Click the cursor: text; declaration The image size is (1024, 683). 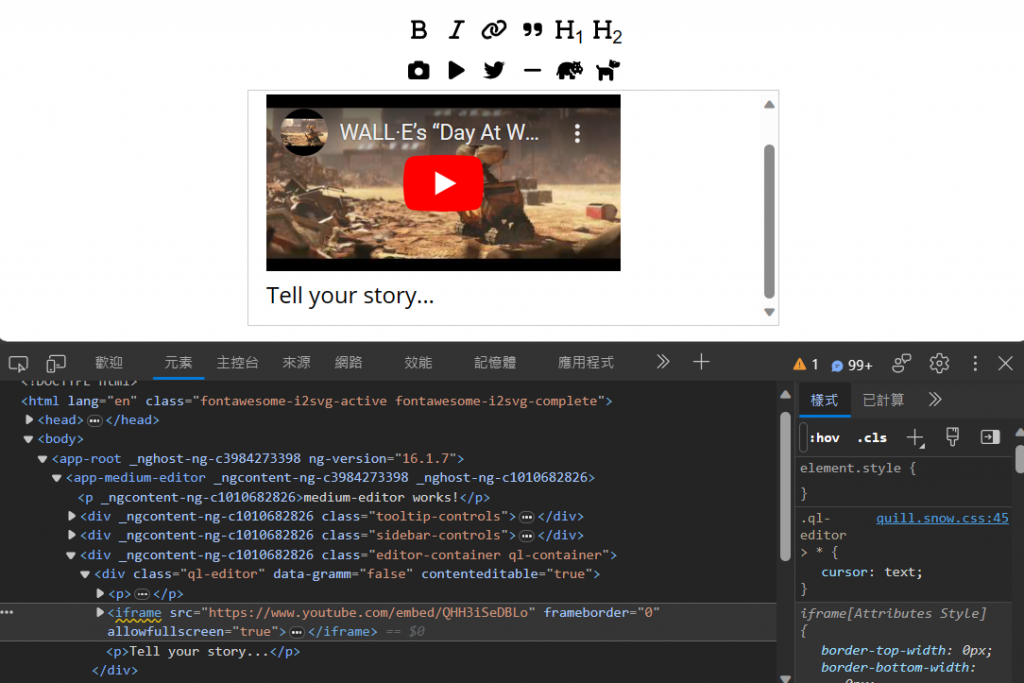click(872, 573)
